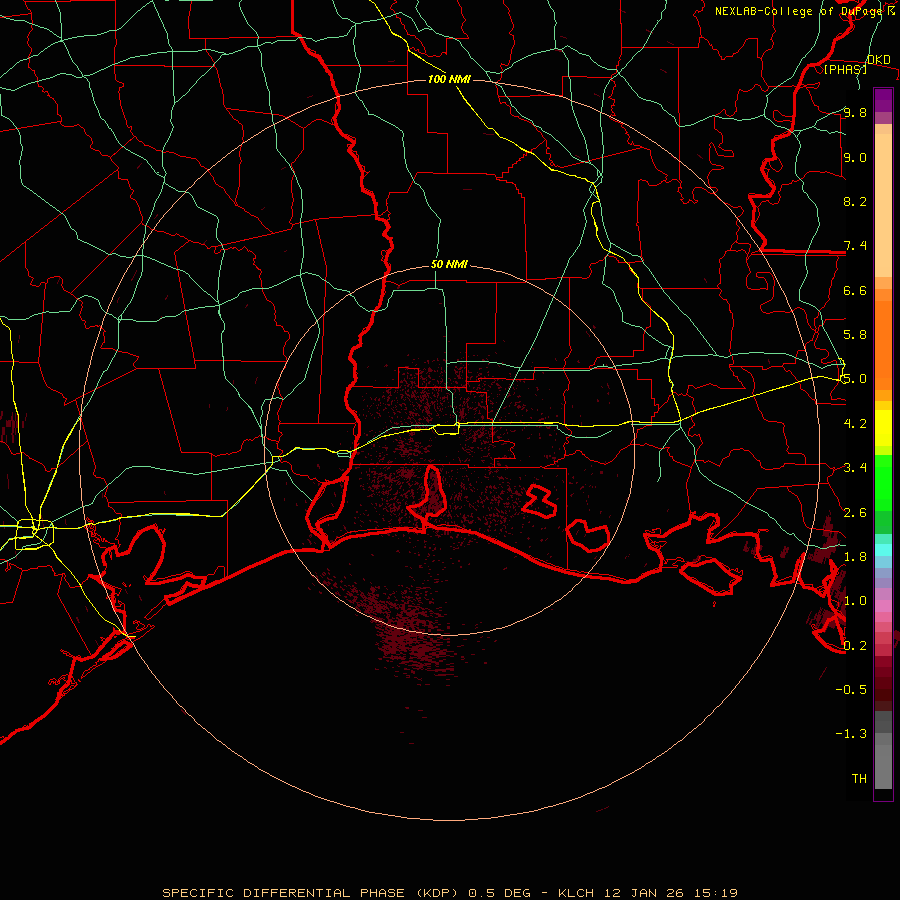Select the 5.8 scale value
This screenshot has height=900, width=900.
(855, 335)
